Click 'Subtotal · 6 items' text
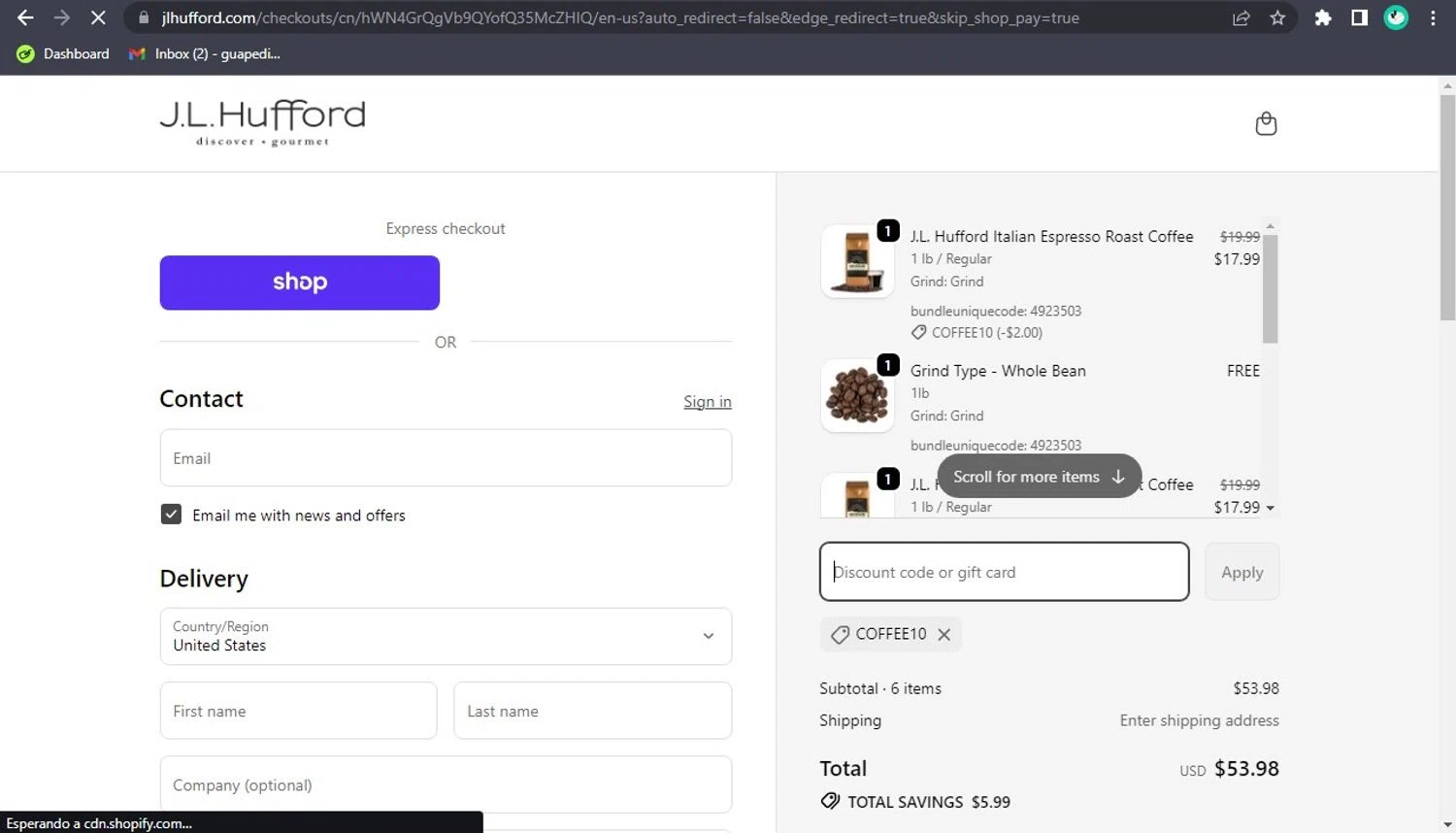1456x833 pixels. [x=880, y=688]
